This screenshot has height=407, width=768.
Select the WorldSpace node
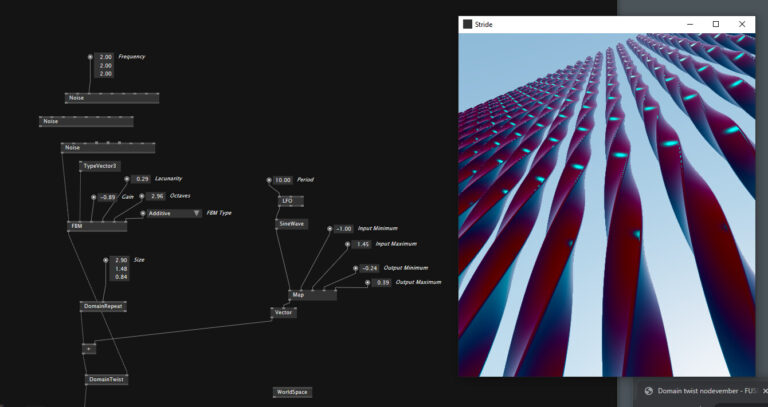[x=292, y=392]
